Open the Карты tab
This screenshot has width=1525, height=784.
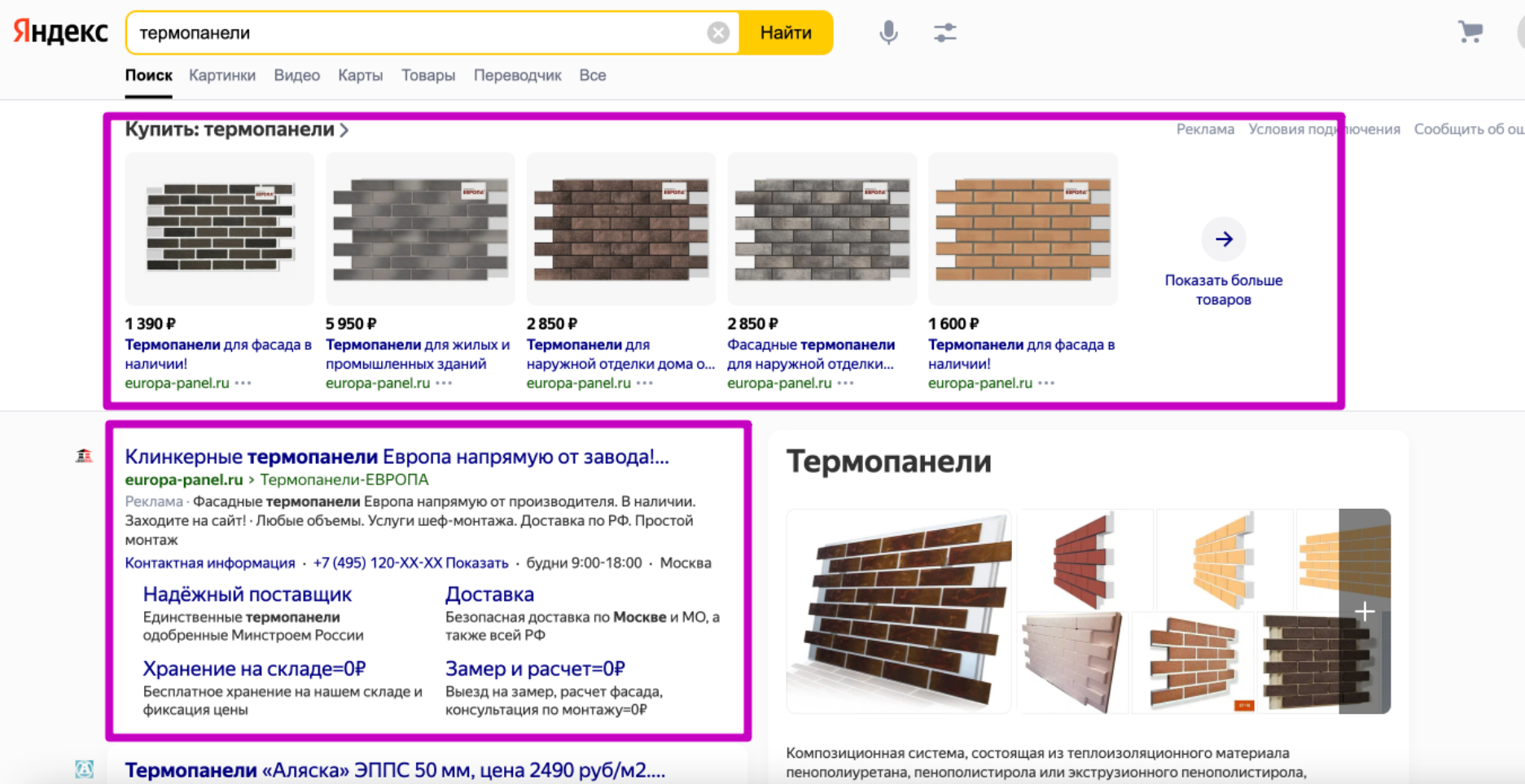coord(360,76)
